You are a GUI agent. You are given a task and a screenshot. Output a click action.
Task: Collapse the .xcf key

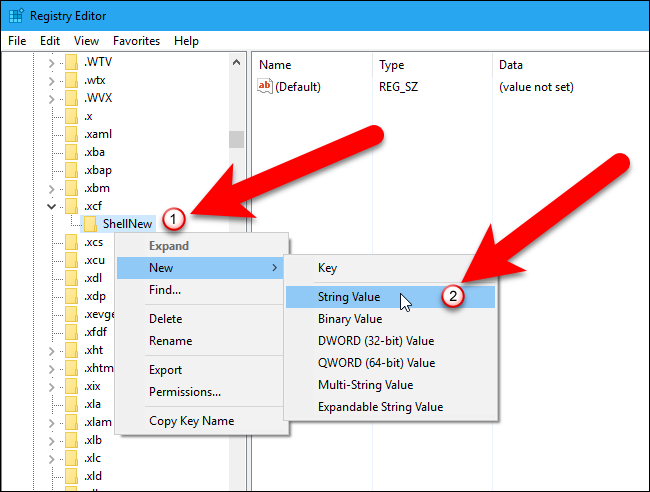pyautogui.click(x=51, y=207)
